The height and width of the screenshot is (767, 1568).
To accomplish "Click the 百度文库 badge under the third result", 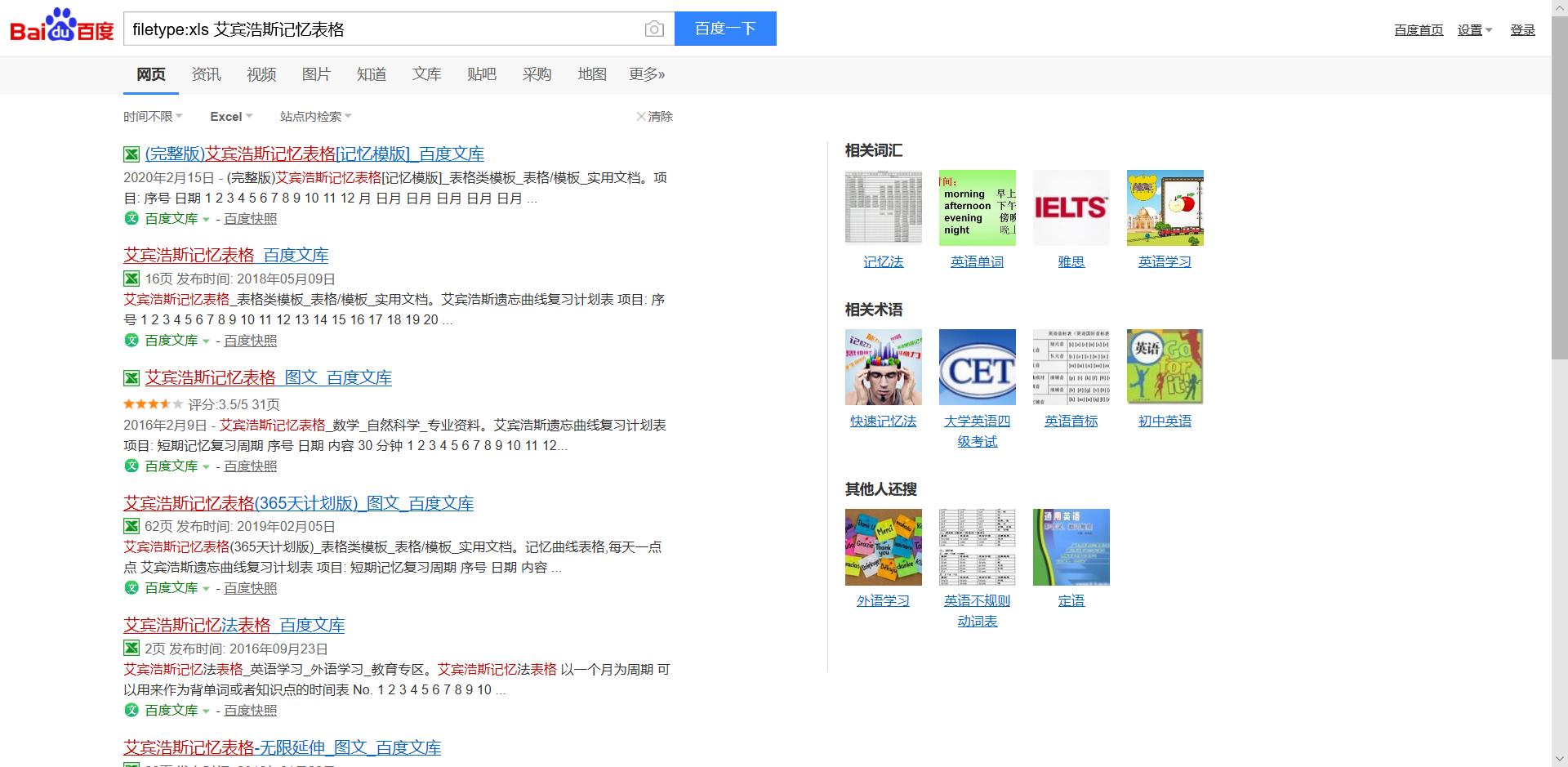I will click(166, 466).
